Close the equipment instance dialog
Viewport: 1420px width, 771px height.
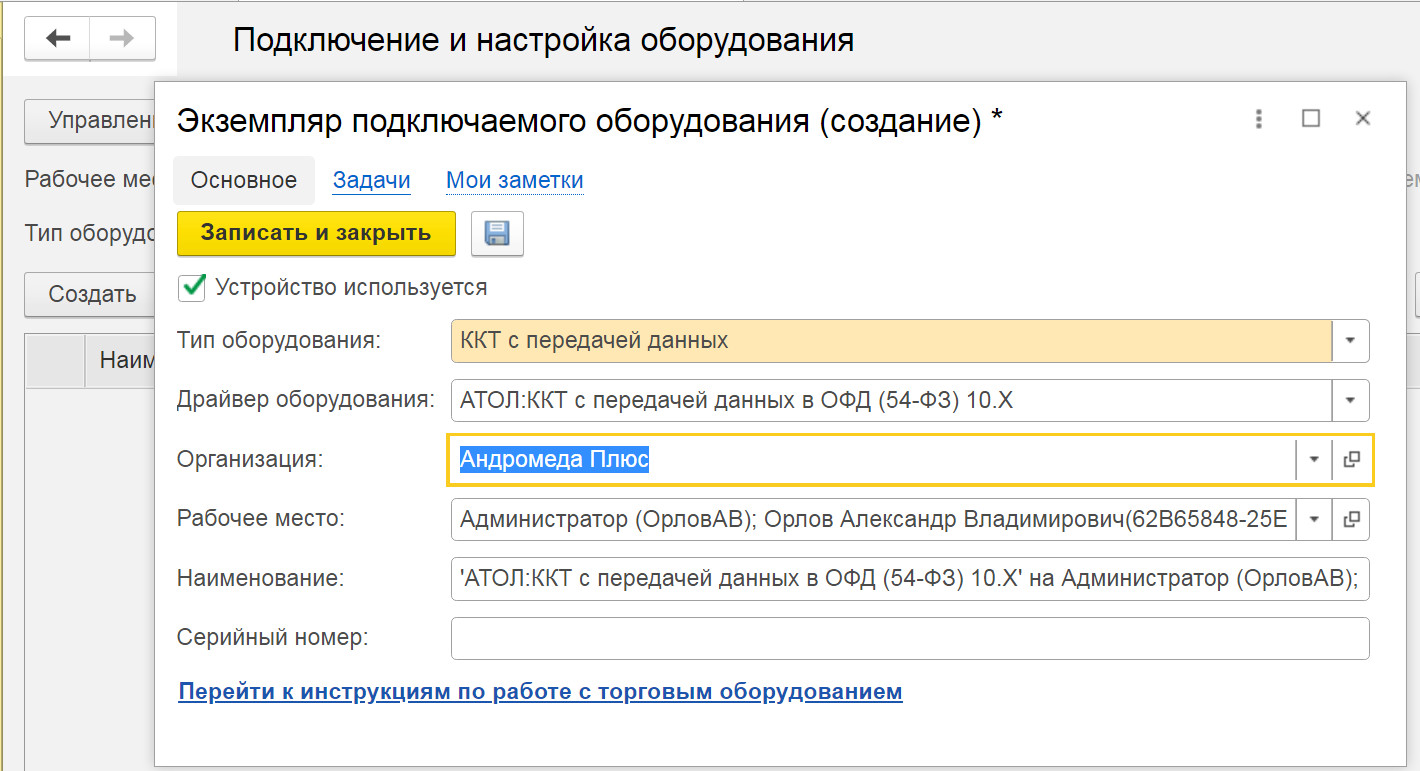(x=1362, y=119)
